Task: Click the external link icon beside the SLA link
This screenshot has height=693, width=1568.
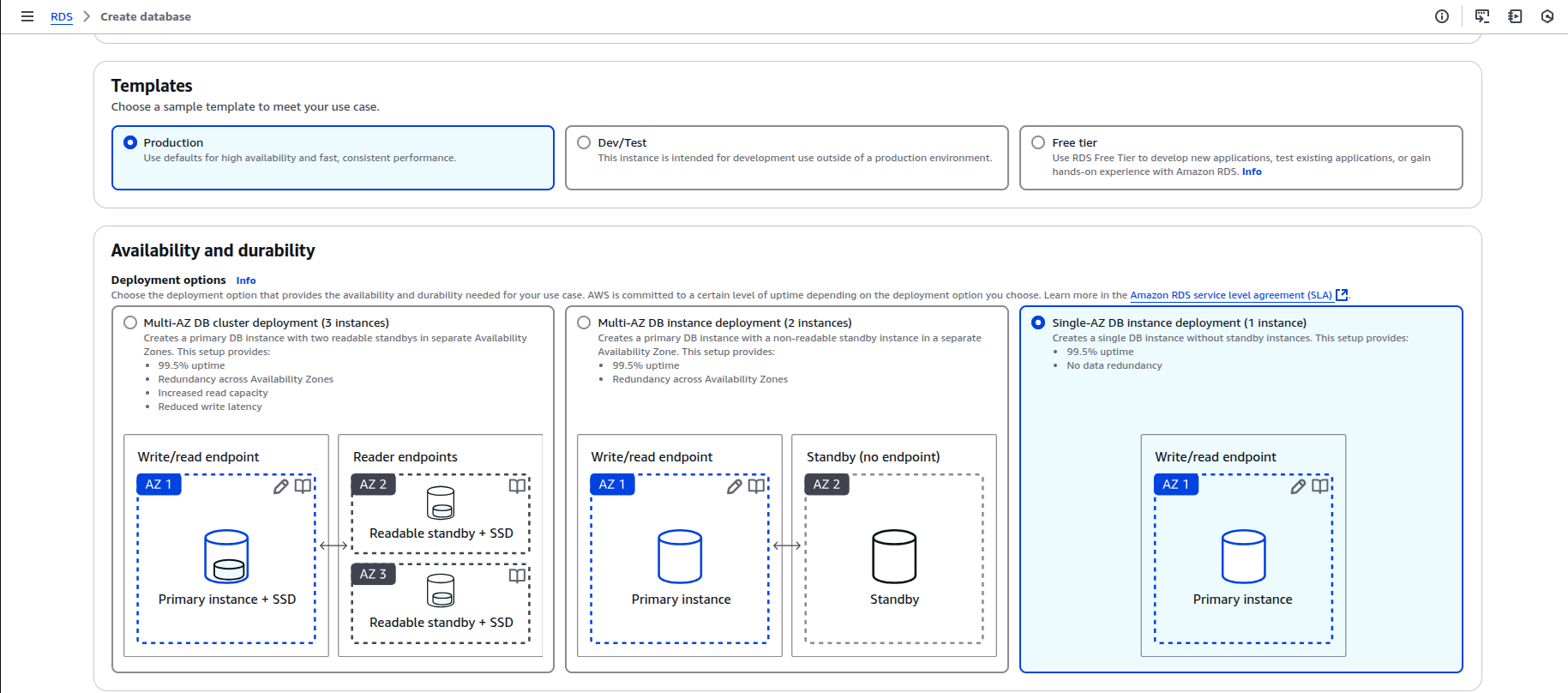Action: tap(1342, 295)
